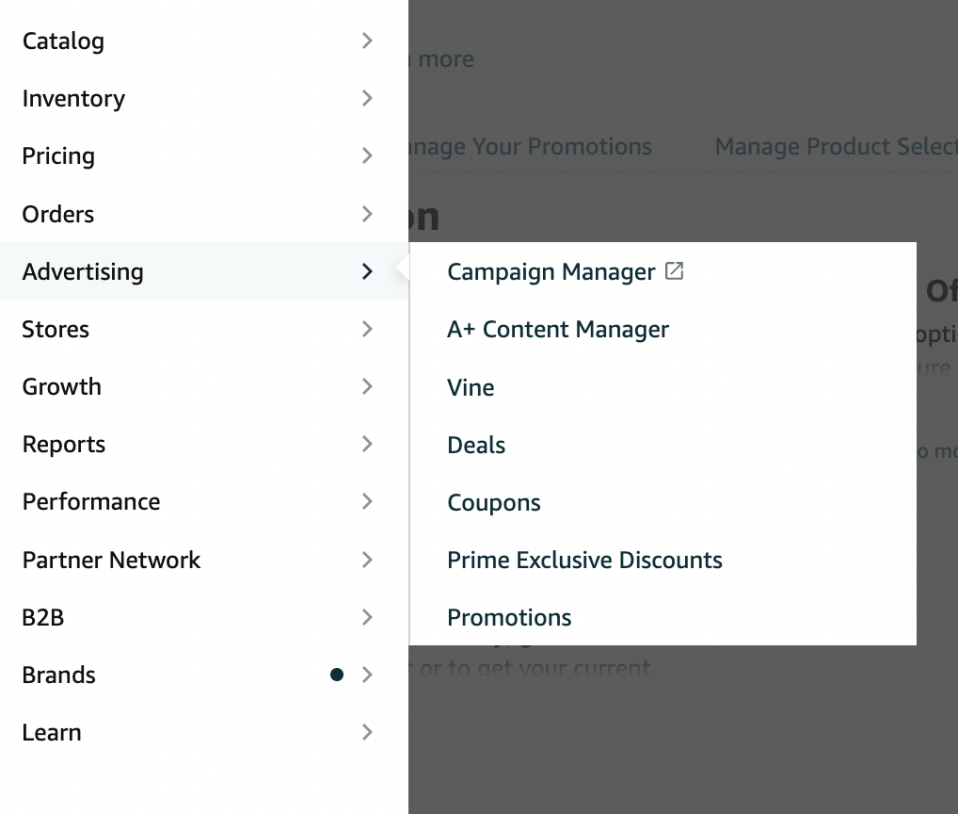
Task: Select Partner Network in the sidebar
Action: pyautogui.click(x=111, y=560)
